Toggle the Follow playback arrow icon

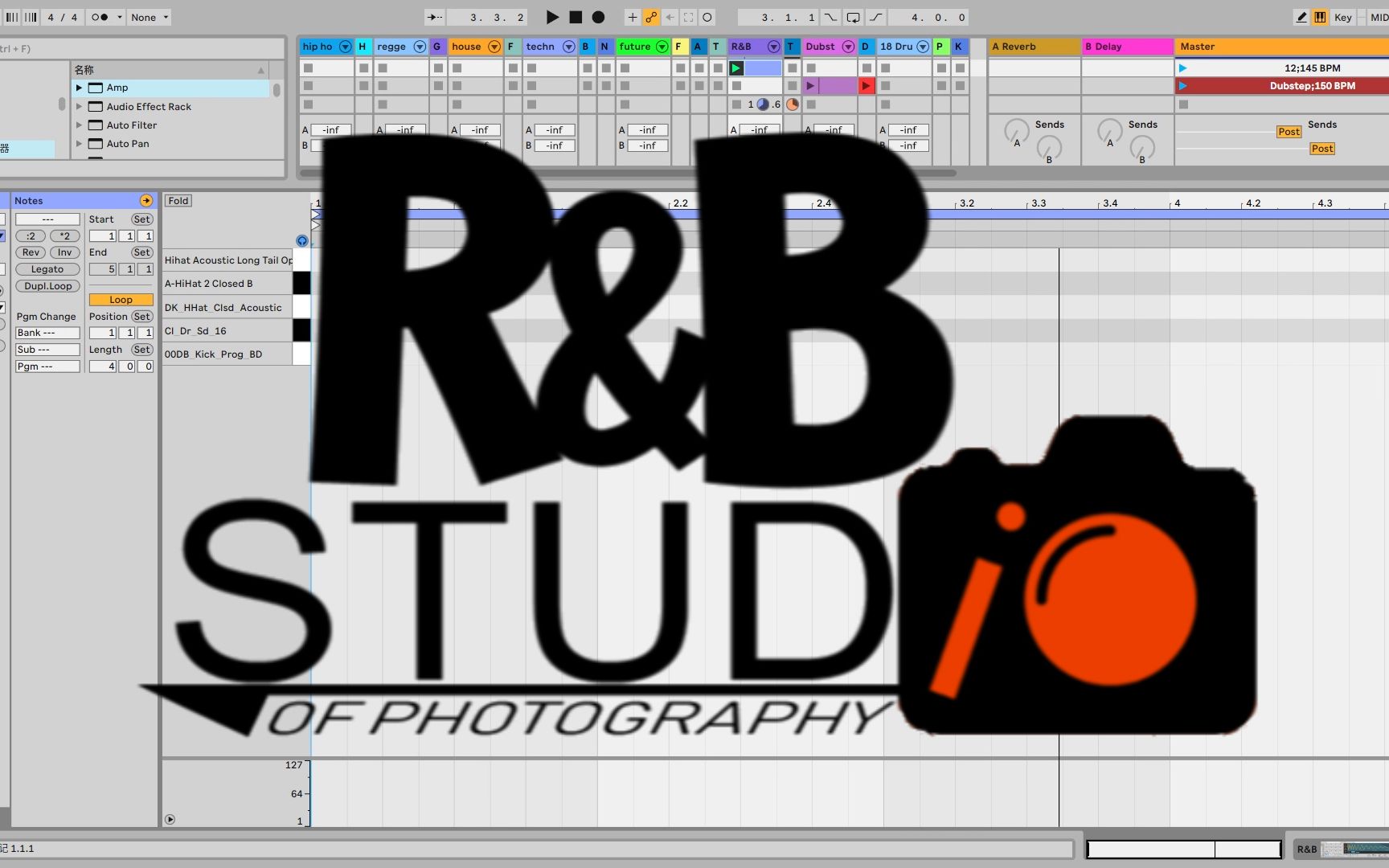point(435,17)
